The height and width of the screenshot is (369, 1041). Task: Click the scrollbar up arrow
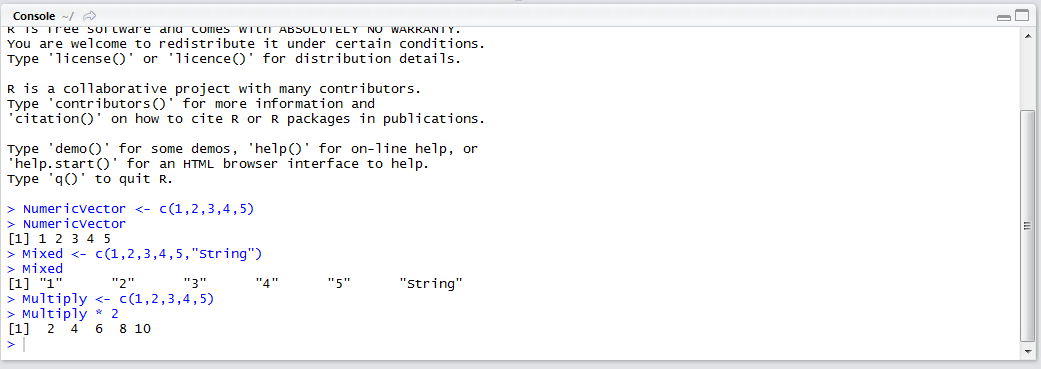1026,35
